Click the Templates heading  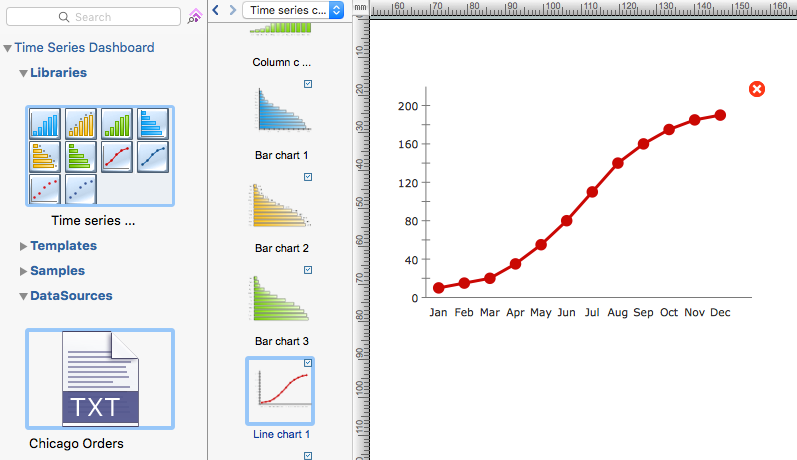pyautogui.click(x=64, y=246)
